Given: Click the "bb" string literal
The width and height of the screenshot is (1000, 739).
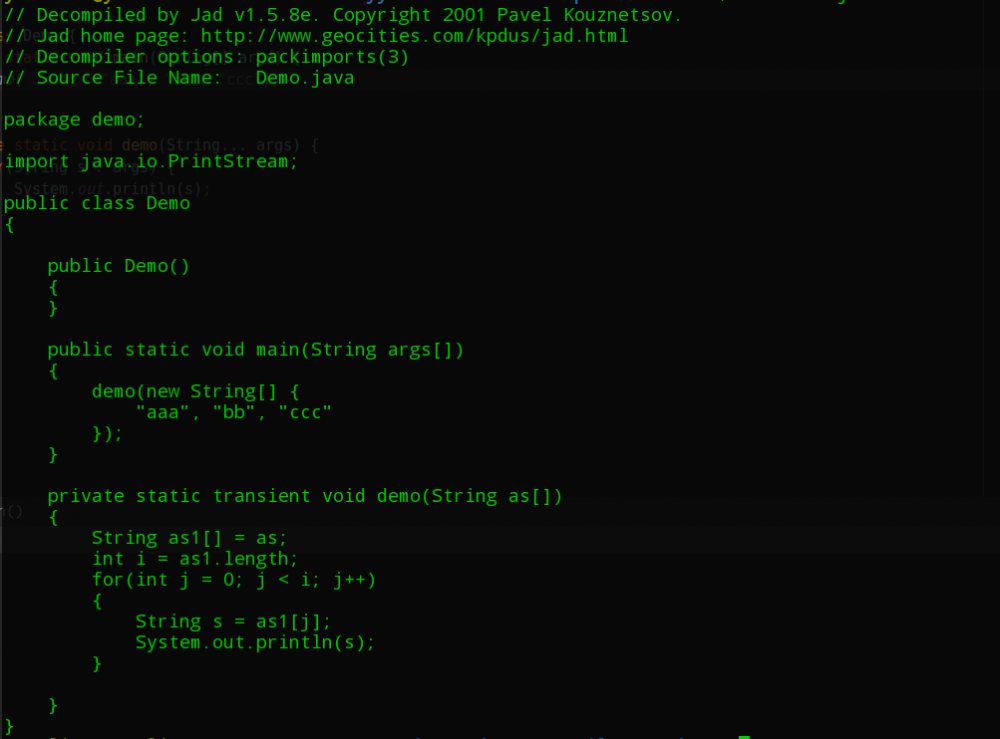Looking at the screenshot, I should 234,412.
